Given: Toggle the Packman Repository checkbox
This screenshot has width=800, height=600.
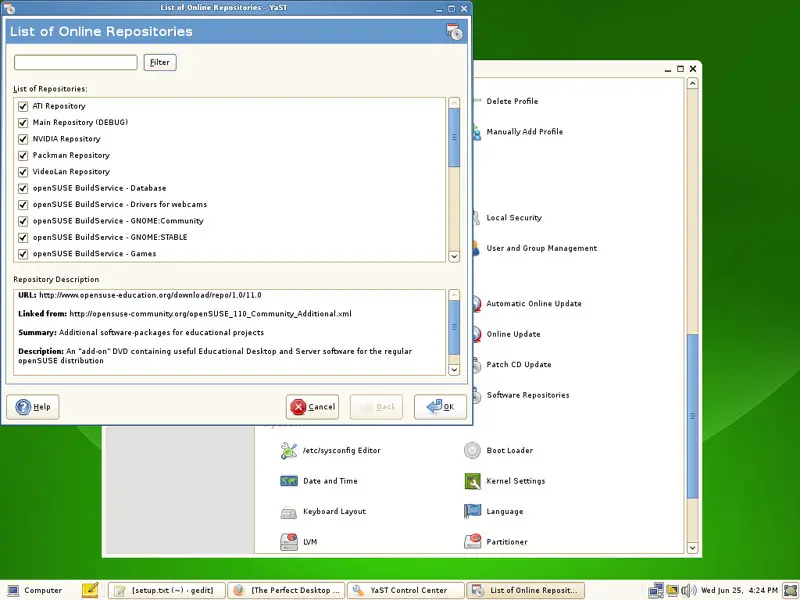Looking at the screenshot, I should click(22, 155).
